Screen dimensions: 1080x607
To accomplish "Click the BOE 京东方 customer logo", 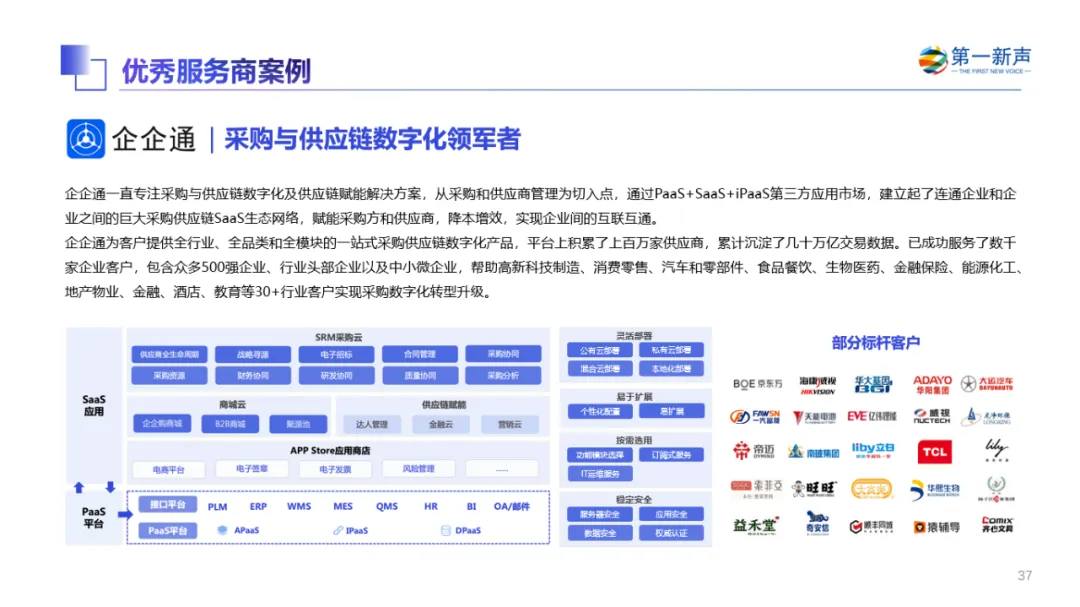I will [x=757, y=384].
